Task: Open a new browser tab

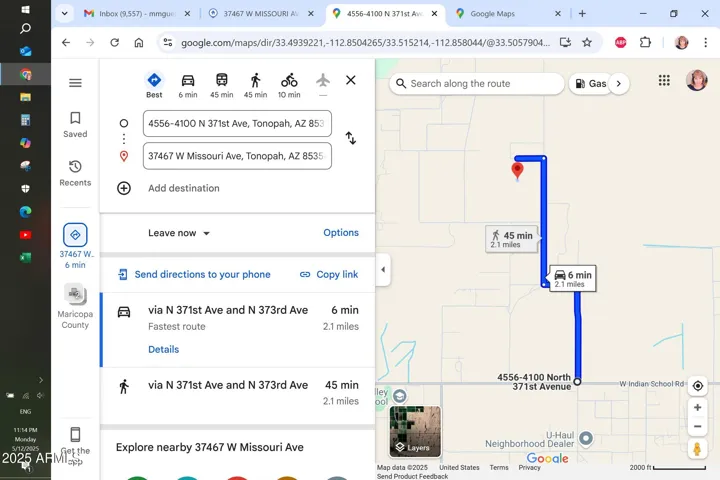Action: click(582, 14)
